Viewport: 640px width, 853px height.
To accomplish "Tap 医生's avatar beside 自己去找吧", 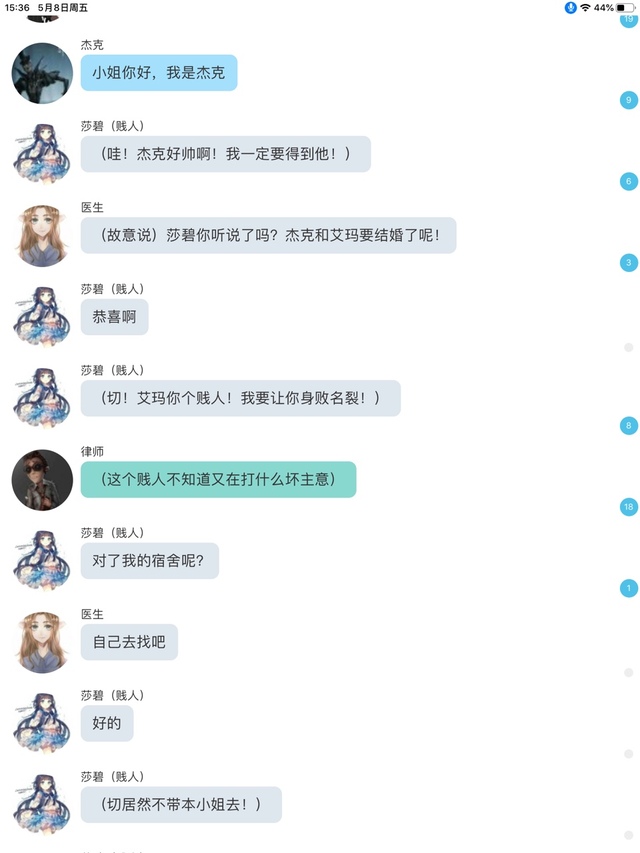I will 42,642.
